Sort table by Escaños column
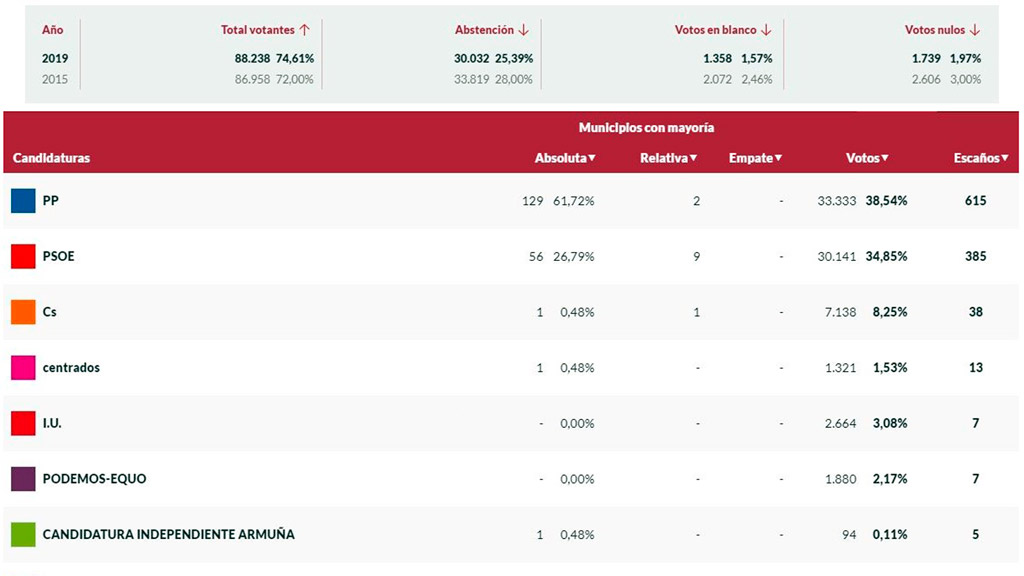 (x=981, y=158)
